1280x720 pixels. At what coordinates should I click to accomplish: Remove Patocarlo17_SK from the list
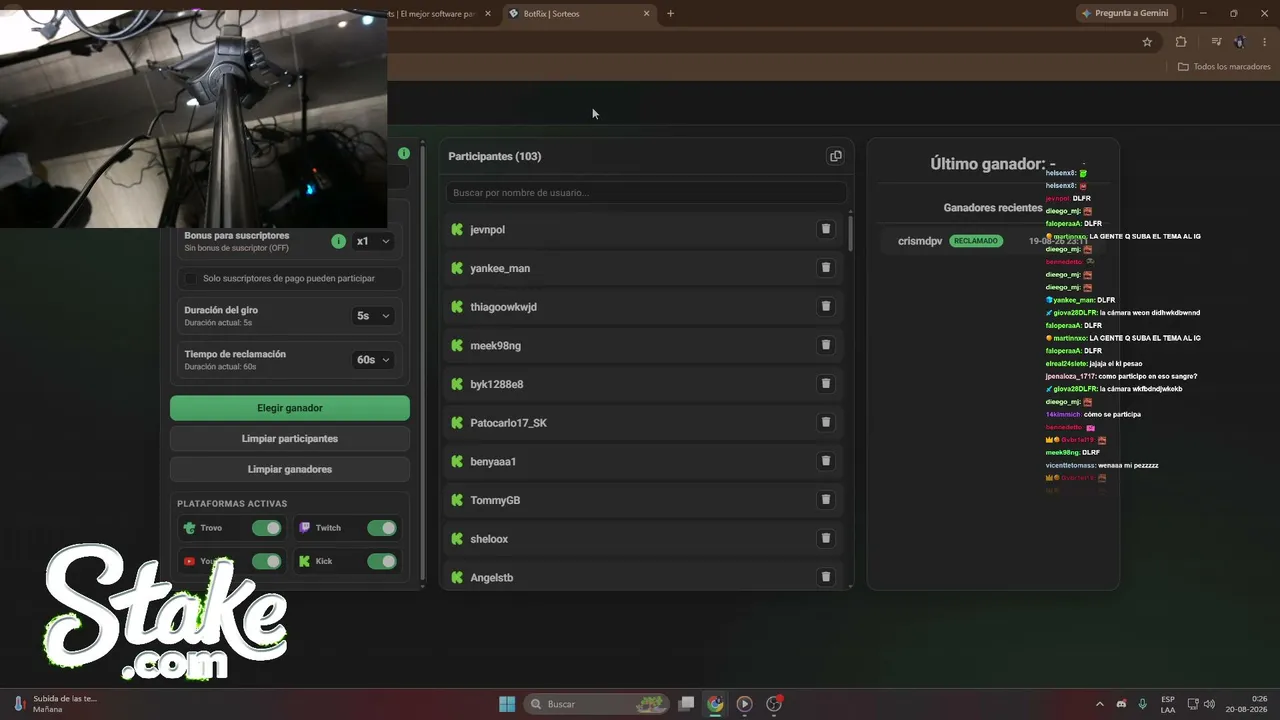click(x=826, y=422)
